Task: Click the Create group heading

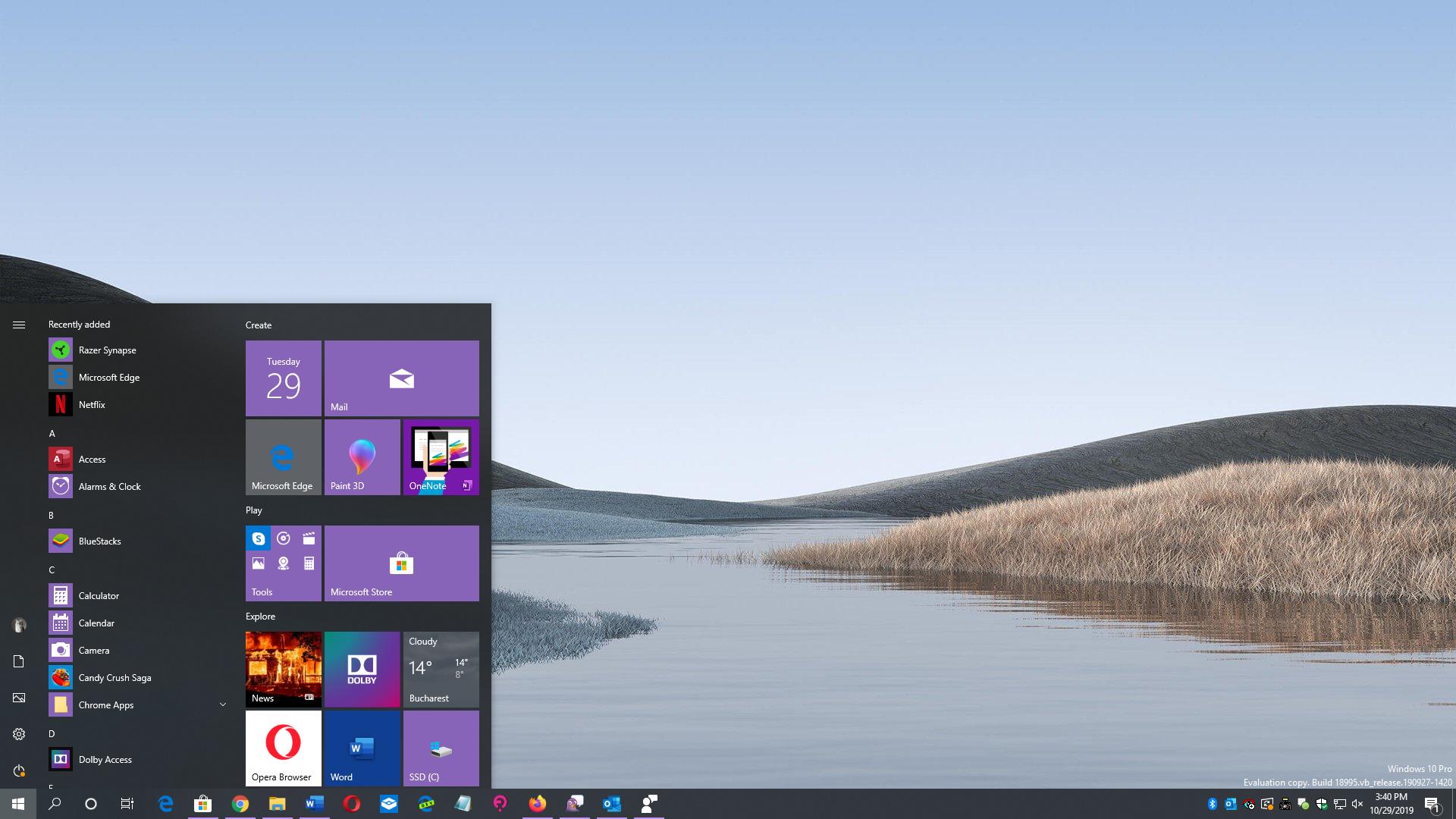Action: tap(259, 325)
